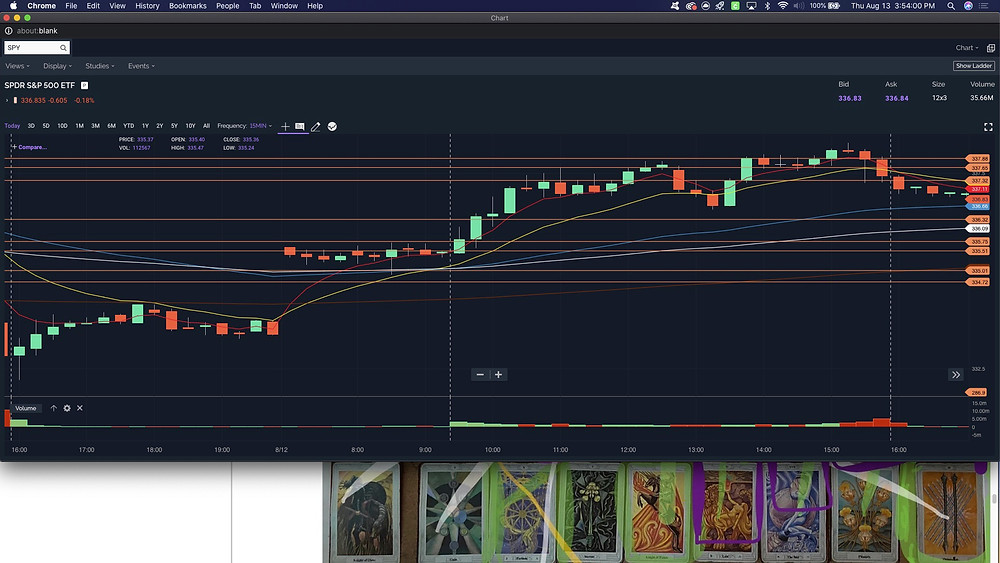Select the 3M time range
Screen dimensions: 1000x563
[x=95, y=126]
